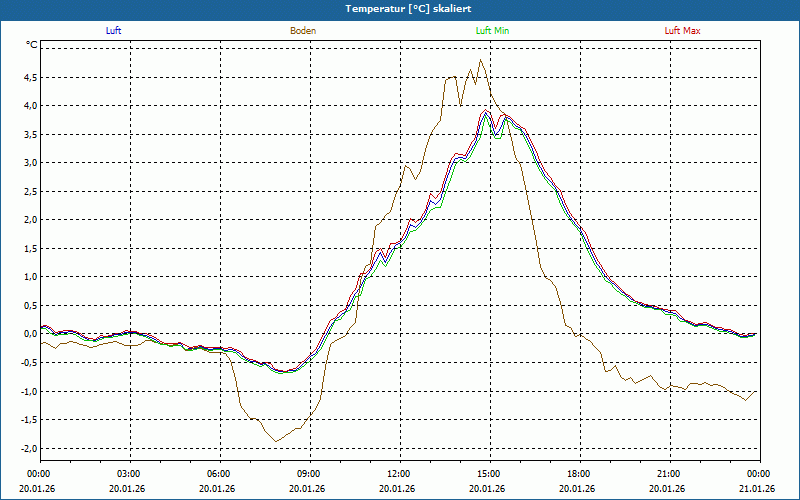Click the -2,0 y-axis value
Image resolution: width=800 pixels, height=500 pixels.
[28, 448]
